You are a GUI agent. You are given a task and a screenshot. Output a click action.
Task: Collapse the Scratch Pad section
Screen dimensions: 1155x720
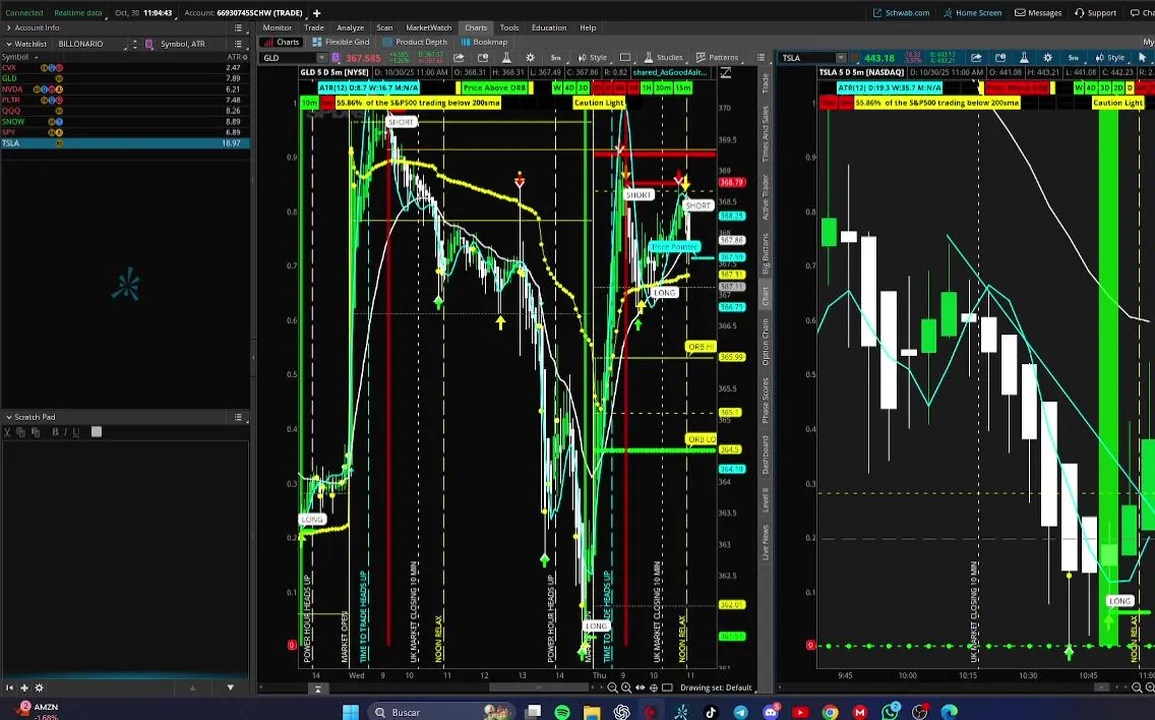point(8,417)
